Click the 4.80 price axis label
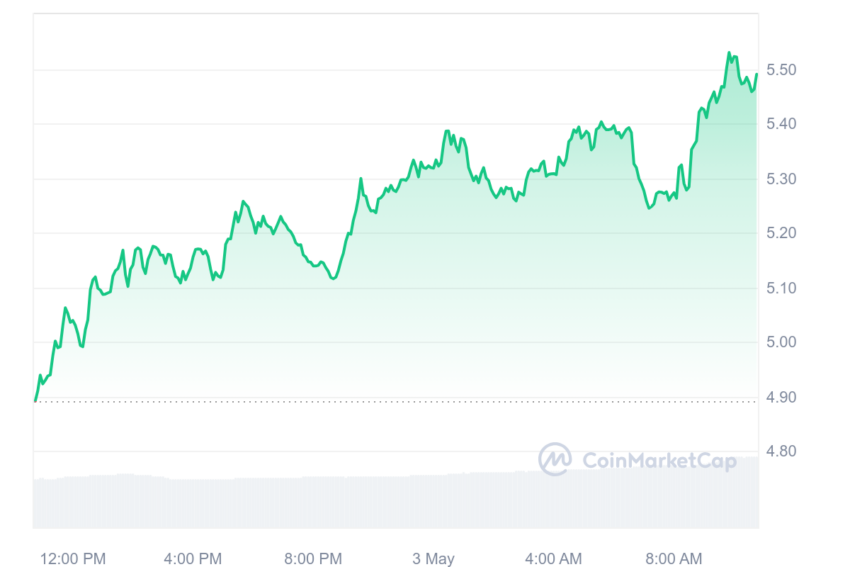 coord(781,451)
